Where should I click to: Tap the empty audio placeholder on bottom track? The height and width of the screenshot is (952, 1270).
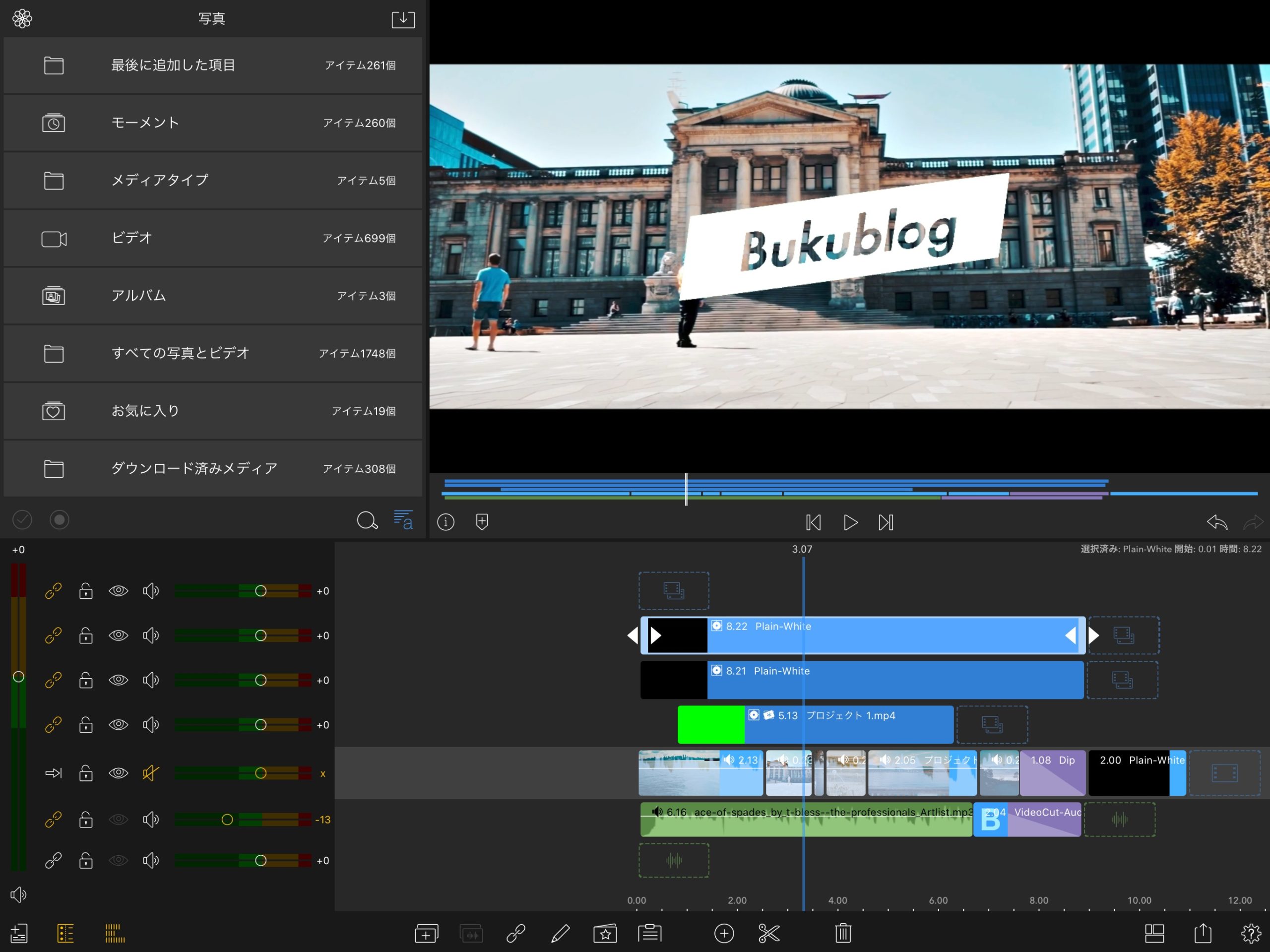point(674,860)
